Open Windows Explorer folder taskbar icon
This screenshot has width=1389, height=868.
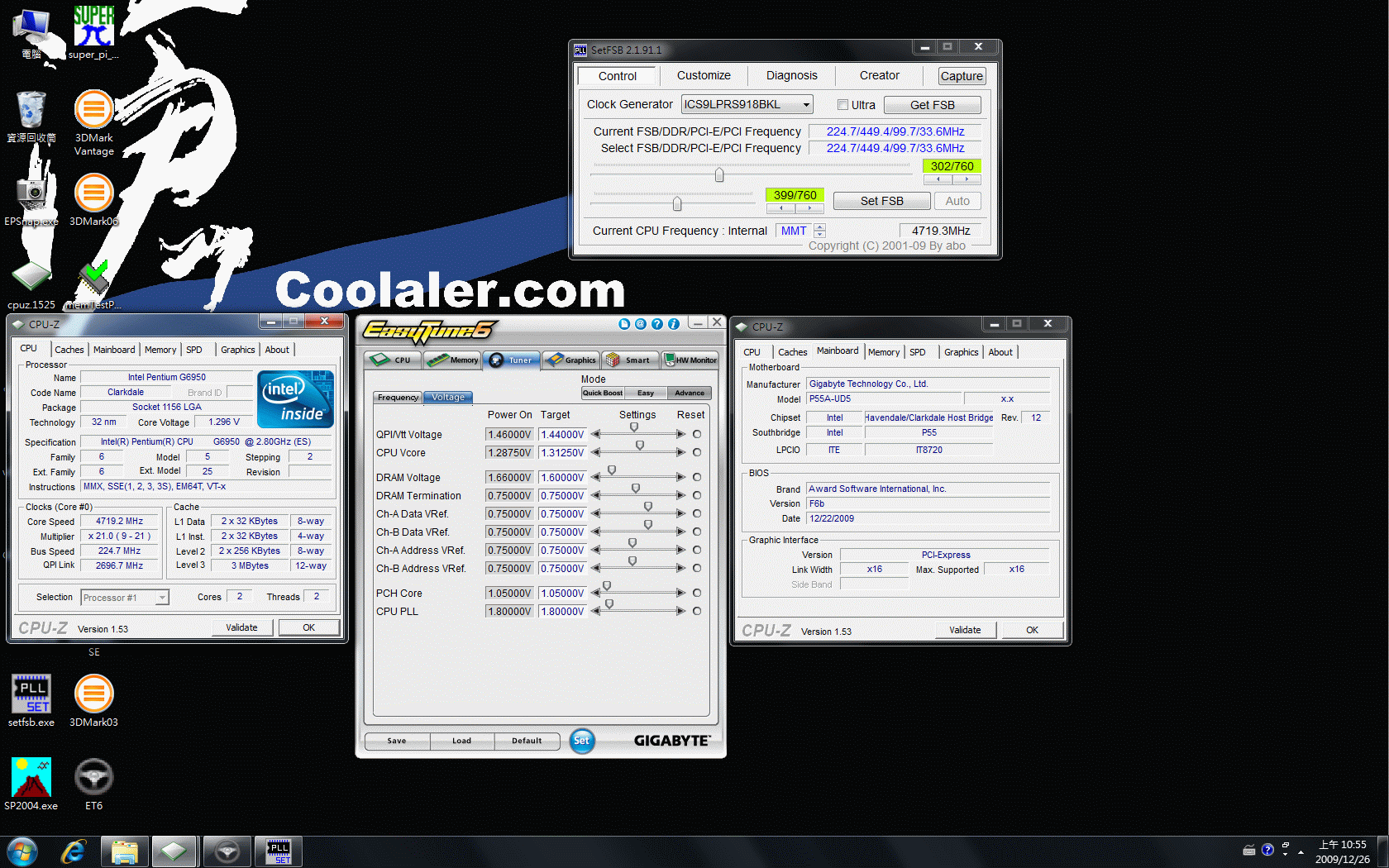pyautogui.click(x=124, y=851)
